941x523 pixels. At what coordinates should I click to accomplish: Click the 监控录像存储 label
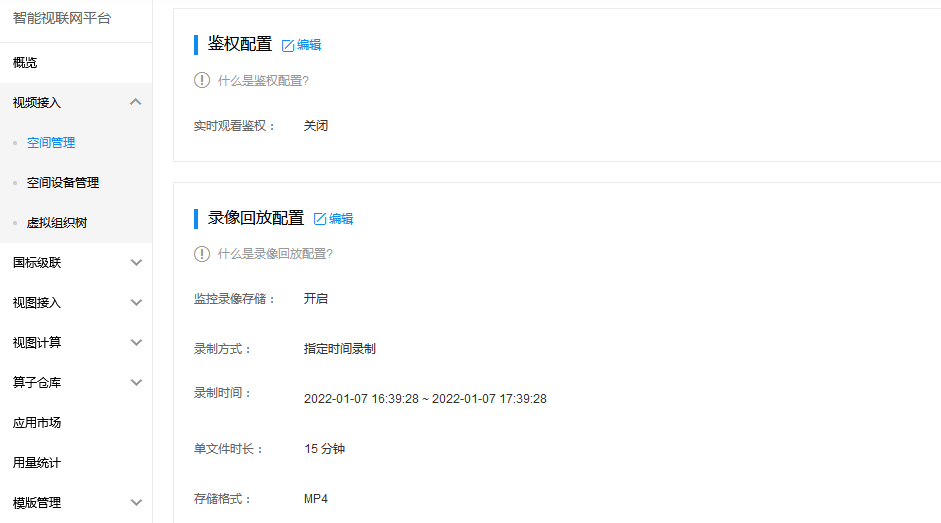tap(234, 298)
